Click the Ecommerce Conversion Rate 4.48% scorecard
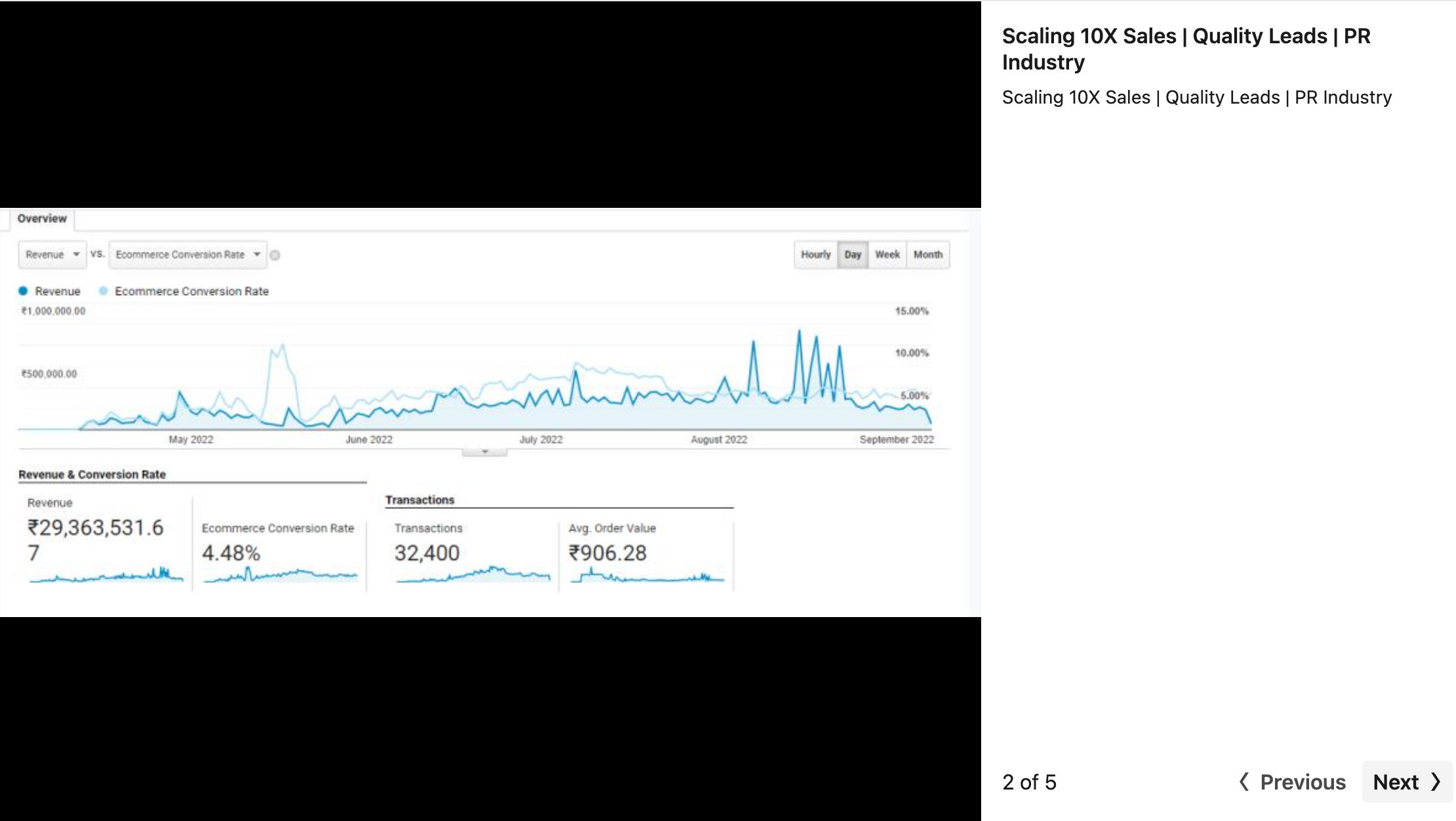 [232, 553]
